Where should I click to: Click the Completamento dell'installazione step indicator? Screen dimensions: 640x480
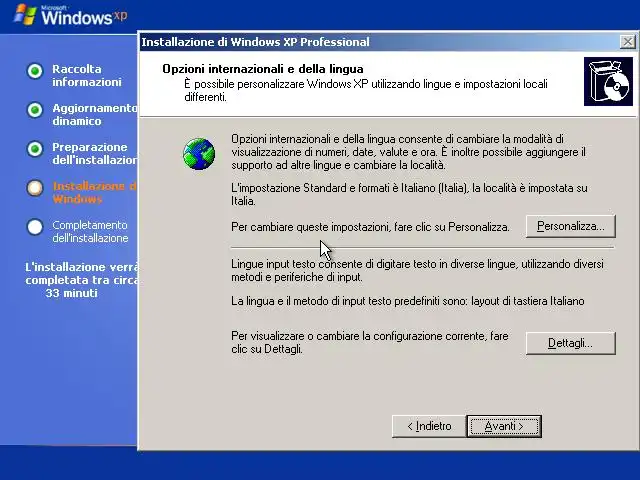coord(35,227)
